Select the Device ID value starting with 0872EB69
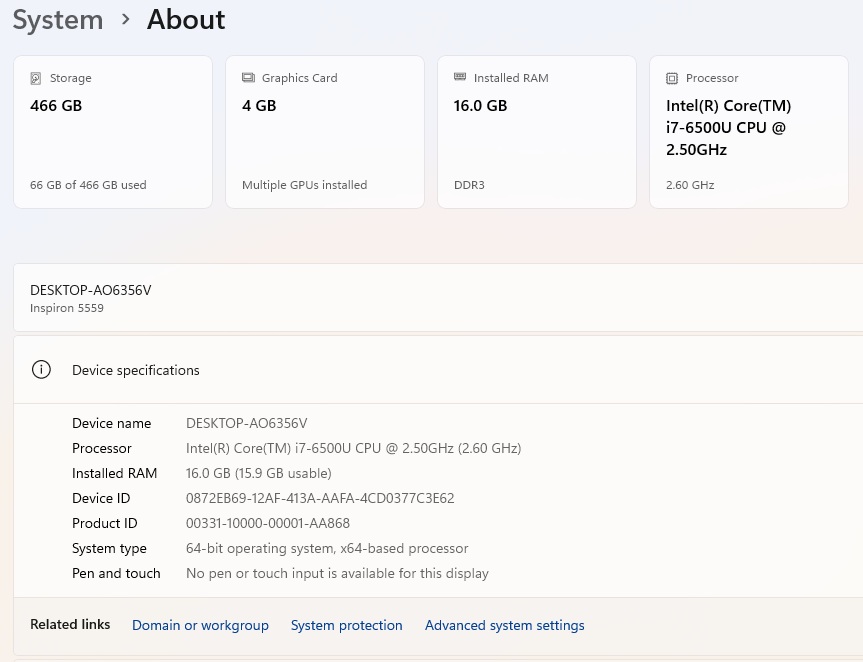The height and width of the screenshot is (662, 863). pyautogui.click(x=320, y=498)
